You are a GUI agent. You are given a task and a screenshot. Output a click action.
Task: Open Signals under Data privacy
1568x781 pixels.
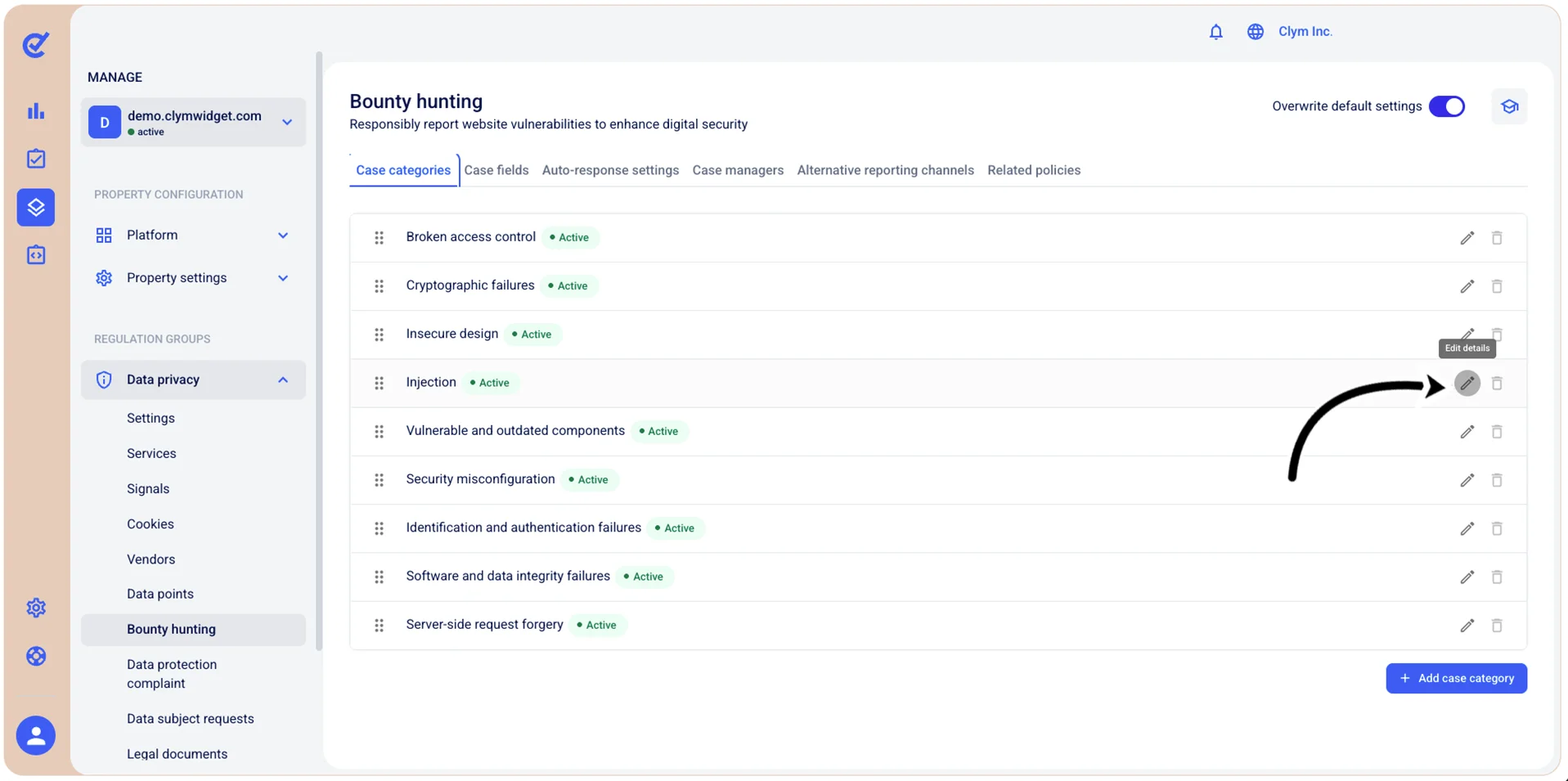pos(148,489)
